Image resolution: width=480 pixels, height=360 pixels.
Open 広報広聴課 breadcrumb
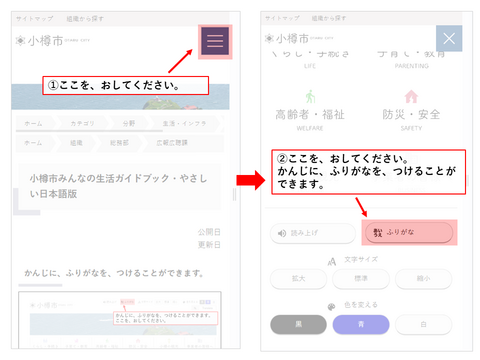pos(172,143)
